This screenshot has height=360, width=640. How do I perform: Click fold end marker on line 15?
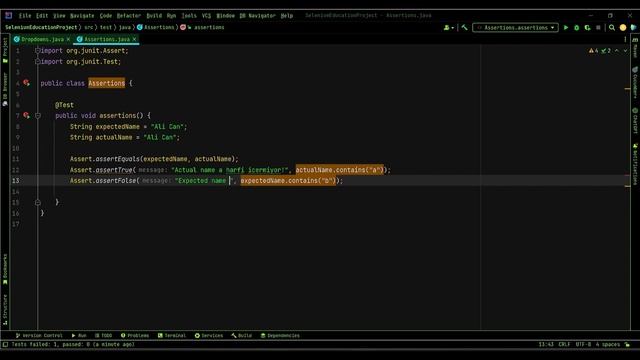coord(38,202)
